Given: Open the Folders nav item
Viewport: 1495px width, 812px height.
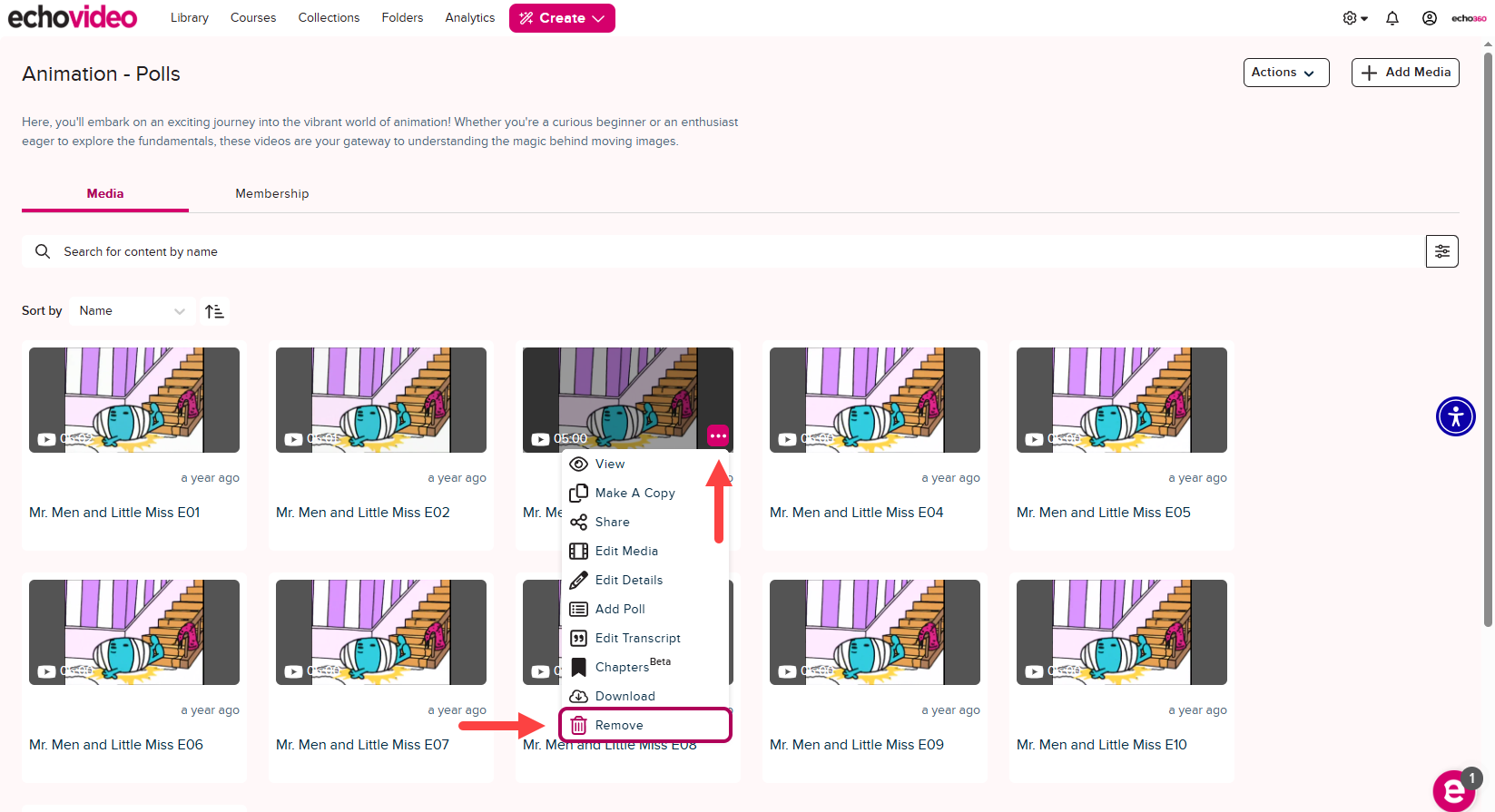Looking at the screenshot, I should click(402, 18).
